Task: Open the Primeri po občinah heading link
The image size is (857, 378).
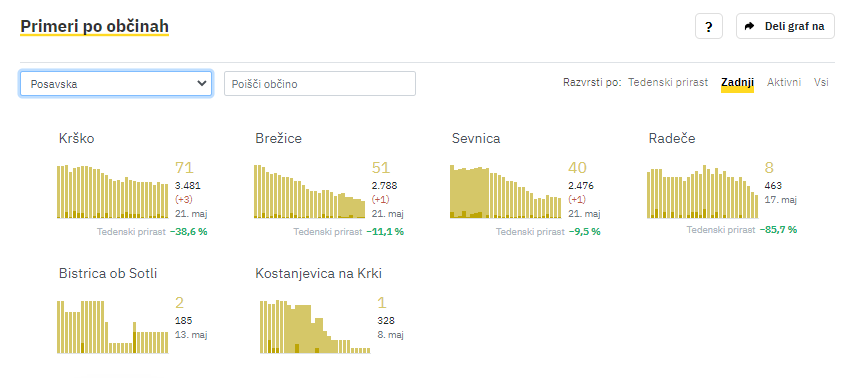Action: tap(95, 26)
